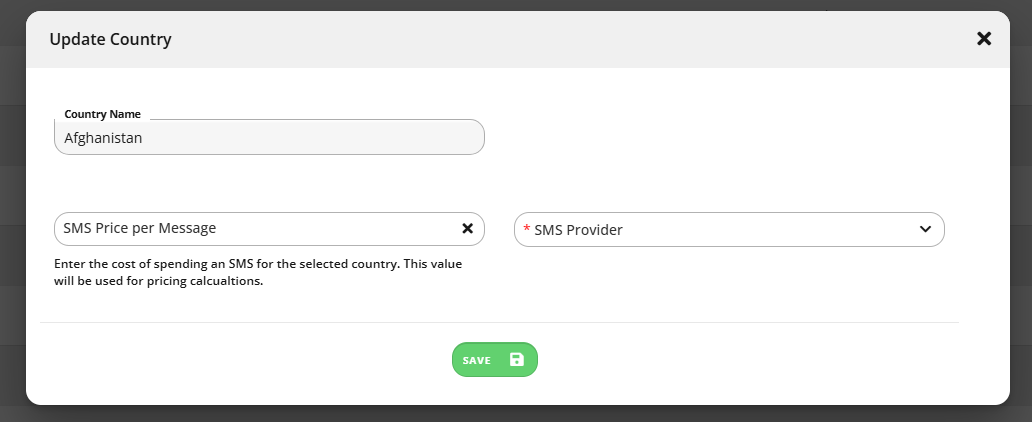The image size is (1032, 422).
Task: Select the SMS Provider placeholder label
Action: point(579,230)
